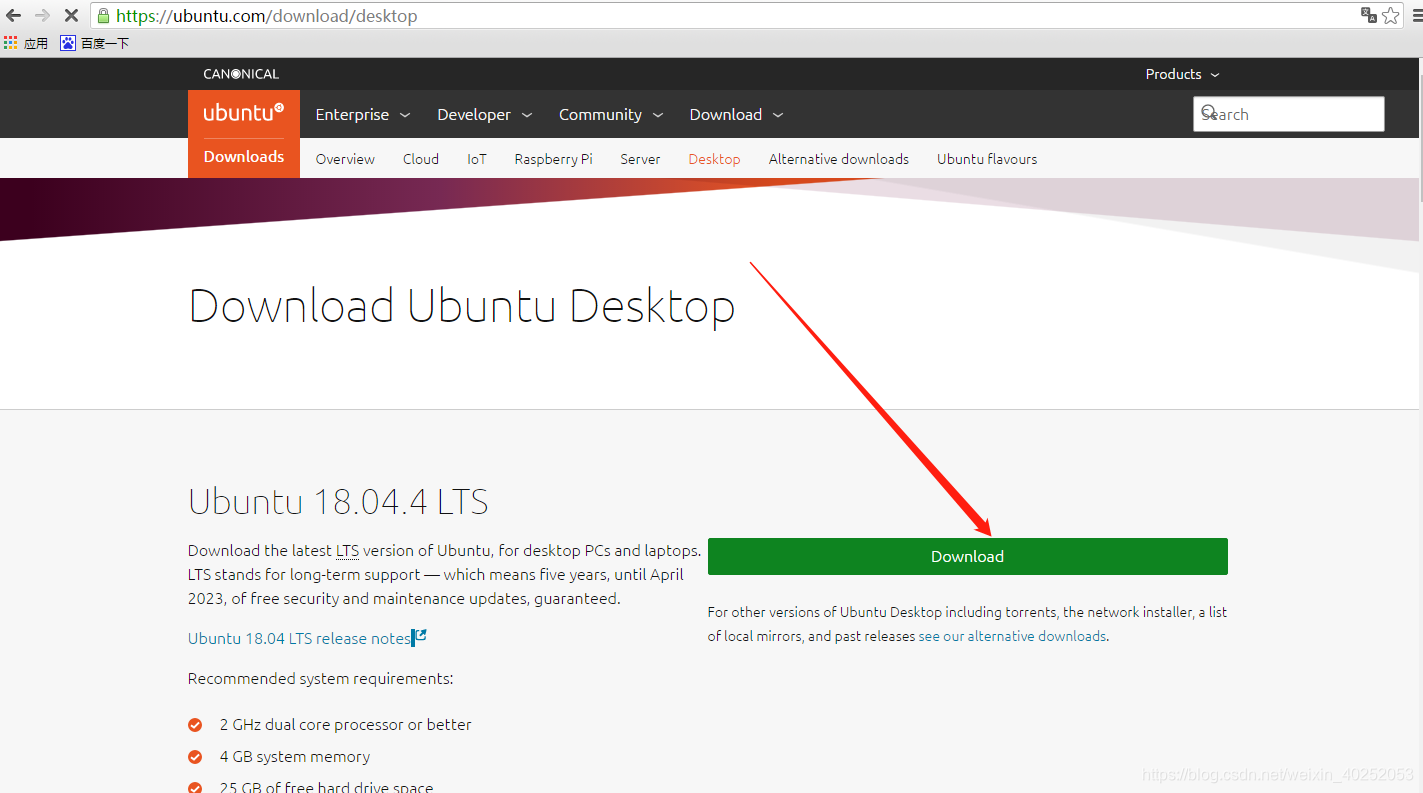Expand the Community menu
The image size is (1423, 793).
click(611, 115)
